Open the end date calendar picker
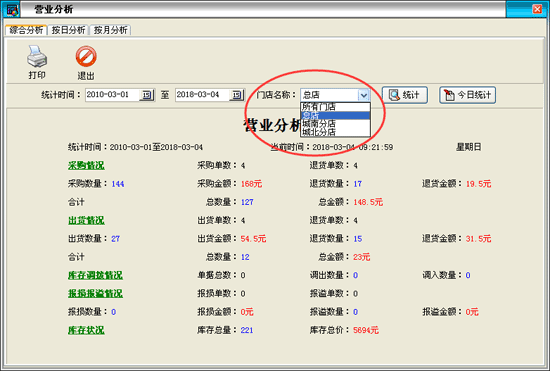The height and width of the screenshot is (371, 550). pos(237,95)
